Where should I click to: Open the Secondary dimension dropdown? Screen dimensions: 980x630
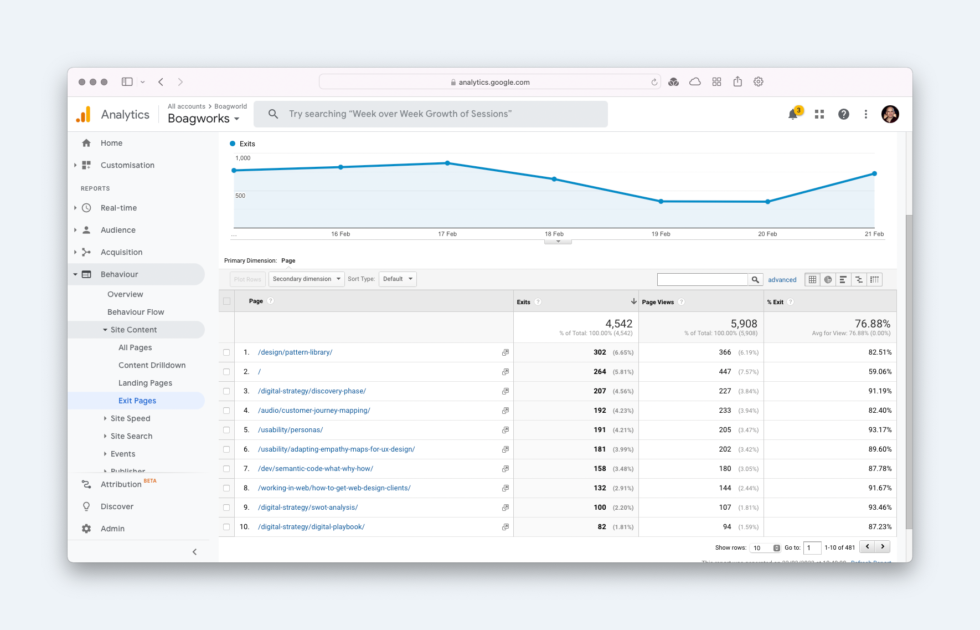(x=306, y=278)
